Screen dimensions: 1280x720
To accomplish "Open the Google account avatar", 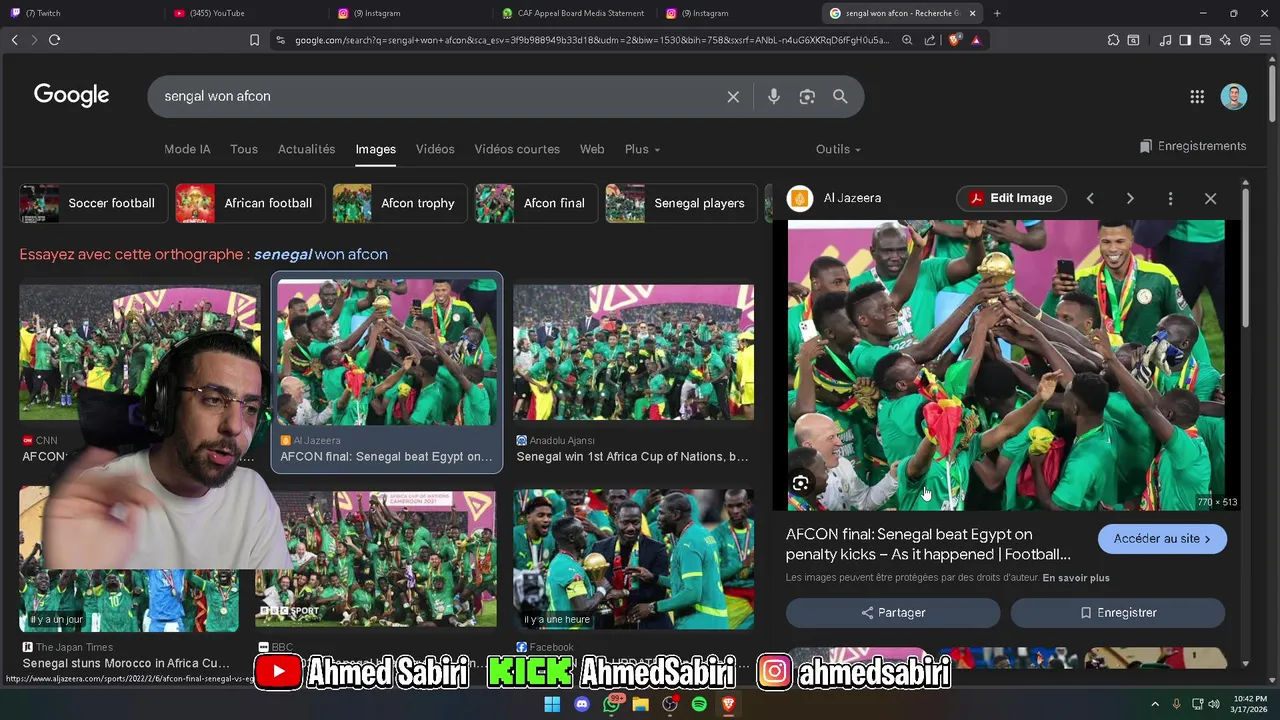I will [x=1234, y=97].
